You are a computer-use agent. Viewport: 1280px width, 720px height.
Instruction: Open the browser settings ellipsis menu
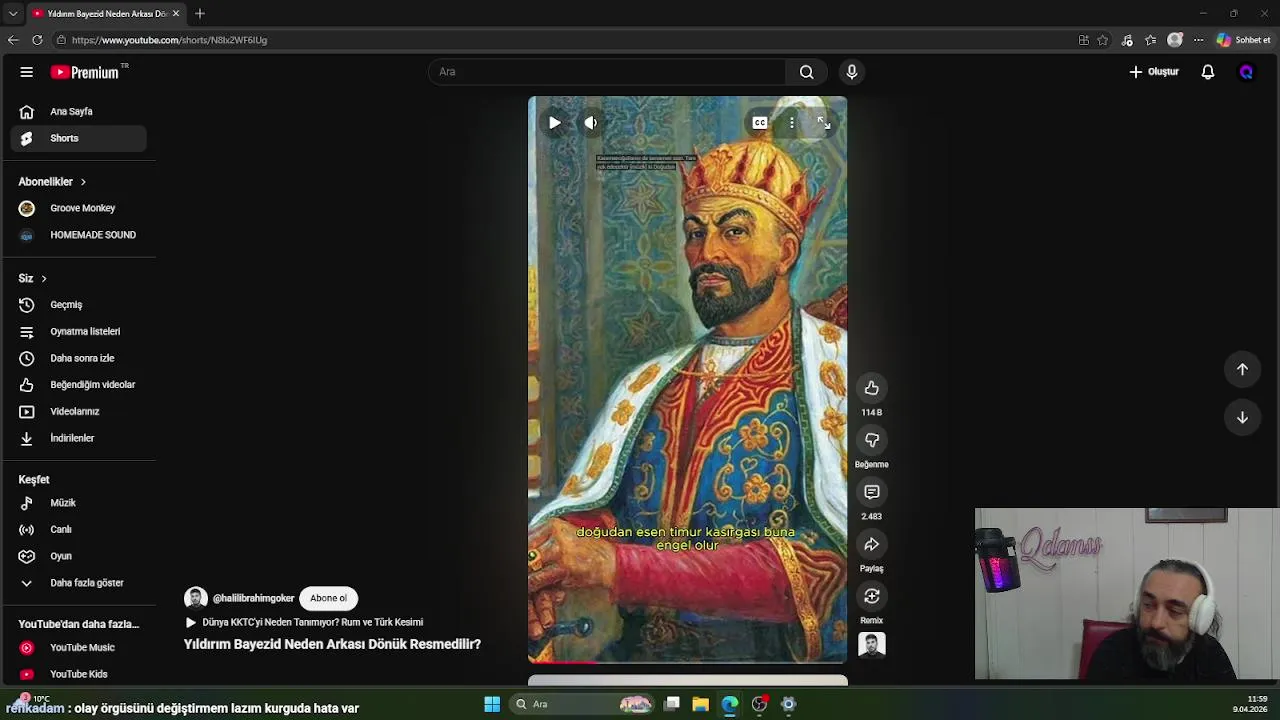click(x=1198, y=40)
